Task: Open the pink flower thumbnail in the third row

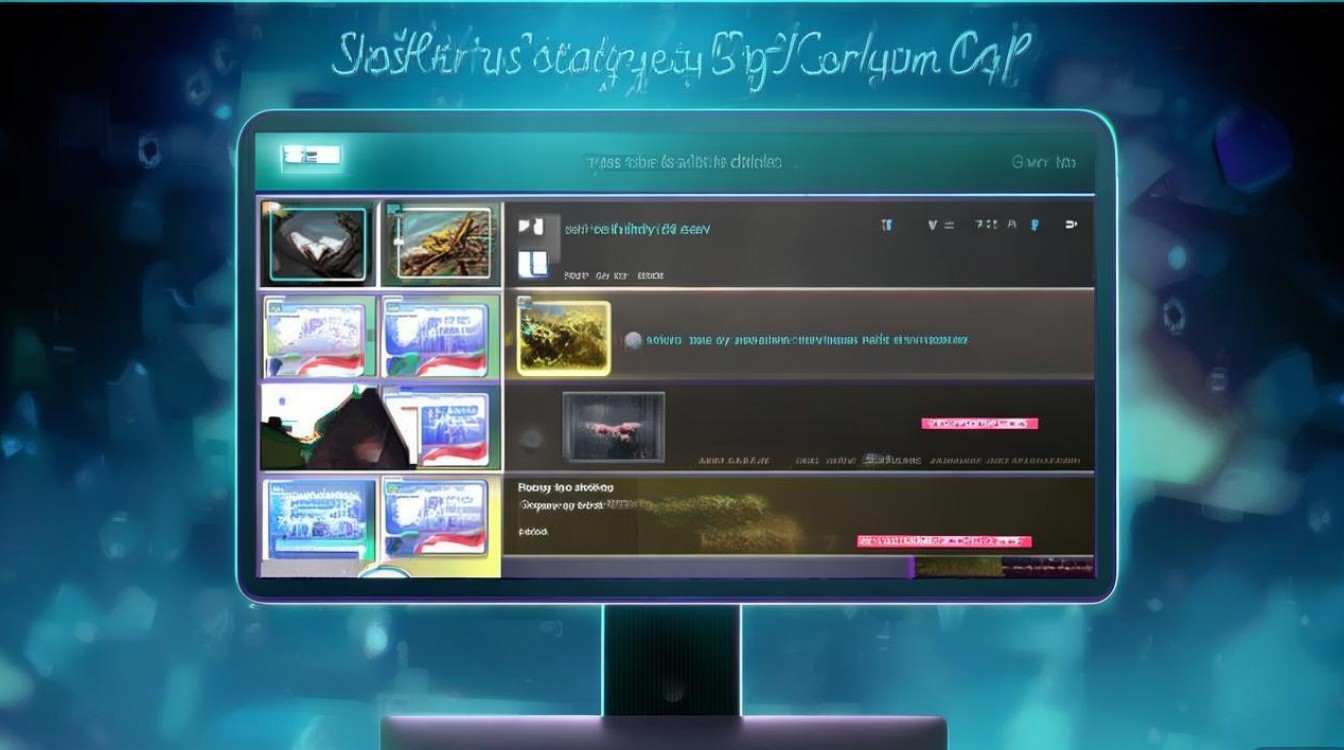Action: (x=613, y=427)
